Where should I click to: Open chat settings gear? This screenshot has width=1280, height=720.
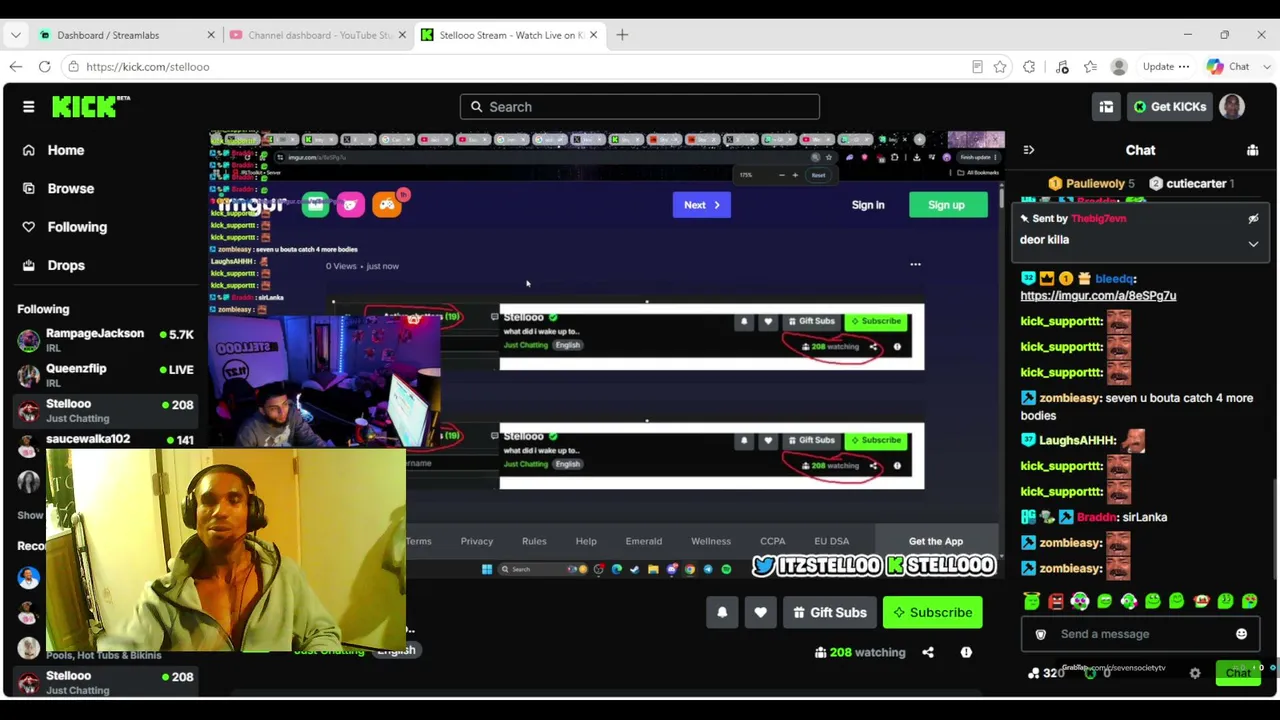click(1195, 673)
